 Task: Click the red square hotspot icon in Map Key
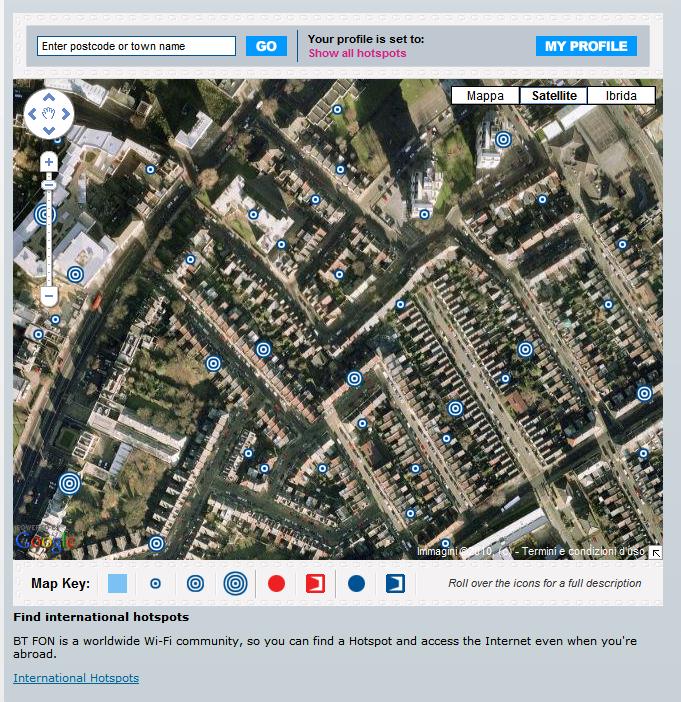click(315, 583)
